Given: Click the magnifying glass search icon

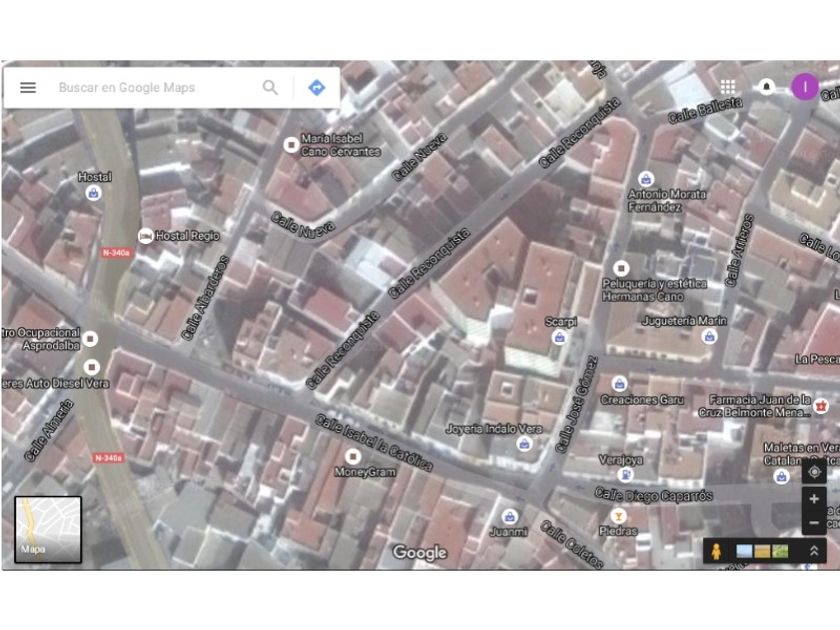Looking at the screenshot, I should pyautogui.click(x=271, y=87).
